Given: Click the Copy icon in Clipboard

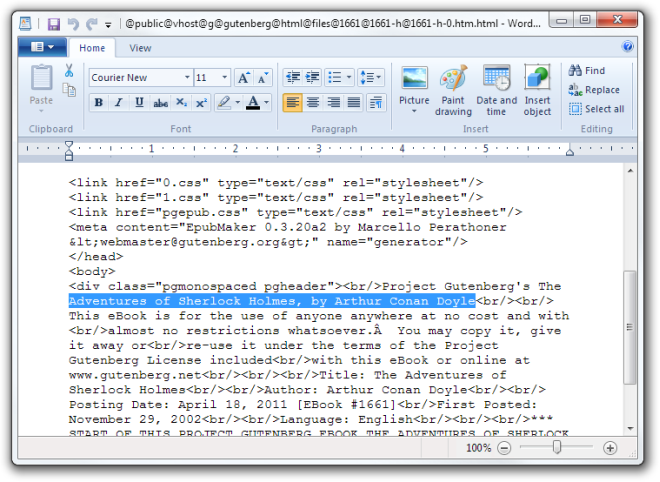Looking at the screenshot, I should [x=69, y=90].
